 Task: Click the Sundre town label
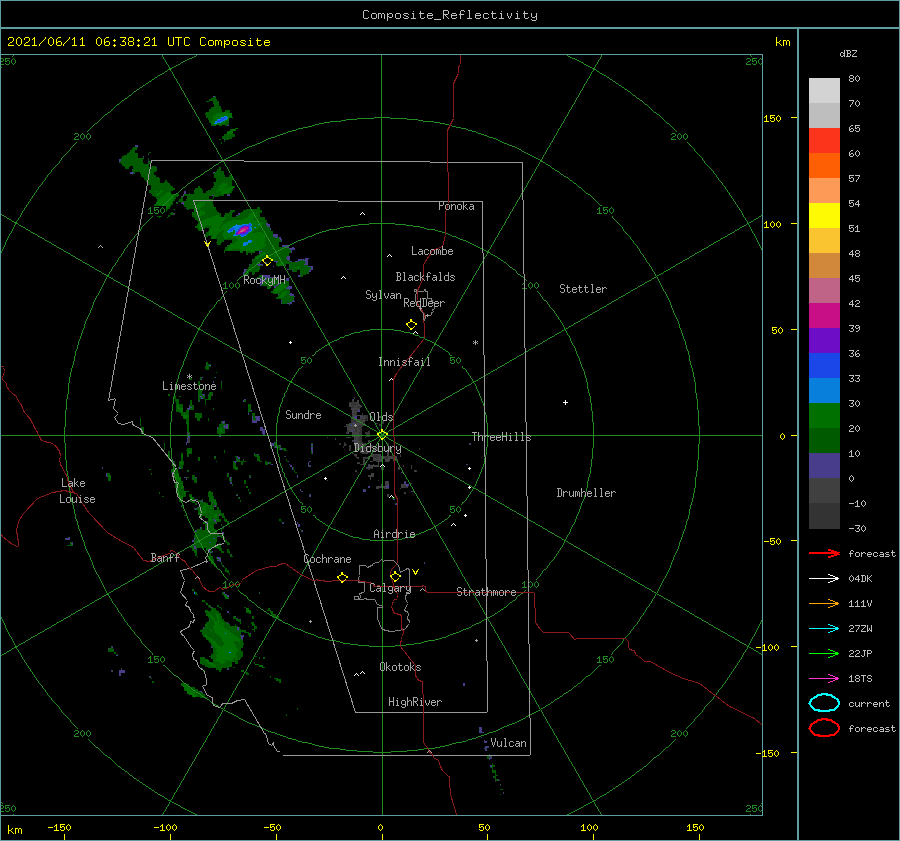[303, 414]
